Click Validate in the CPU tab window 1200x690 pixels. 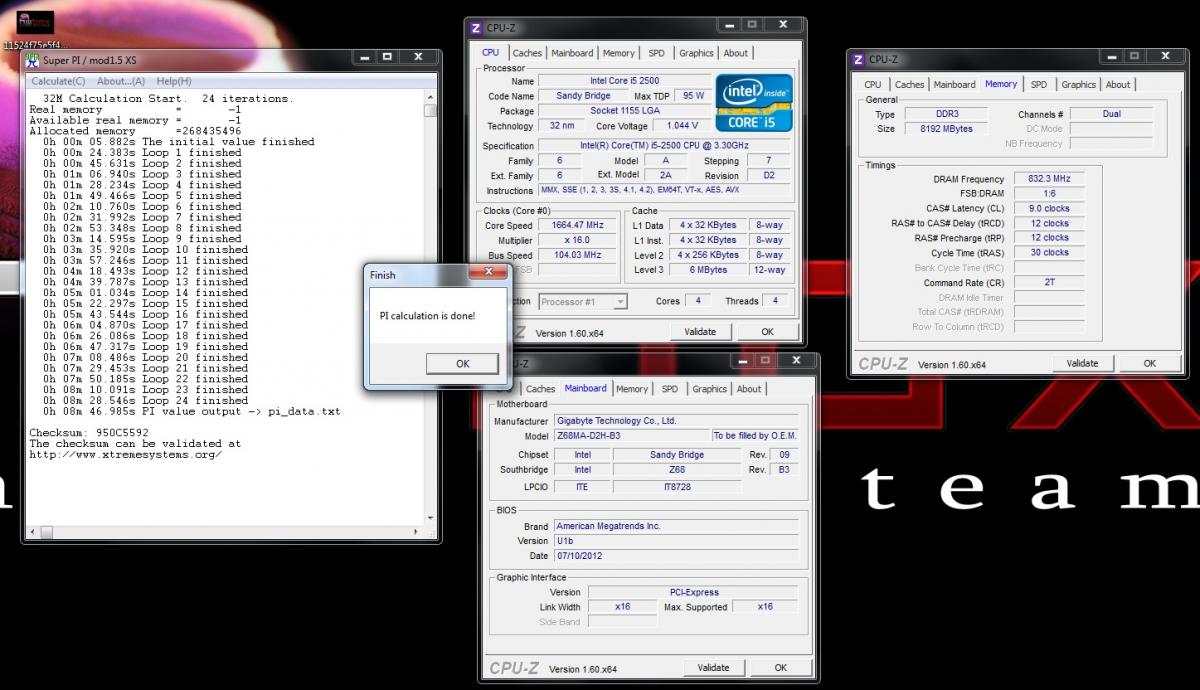700,332
